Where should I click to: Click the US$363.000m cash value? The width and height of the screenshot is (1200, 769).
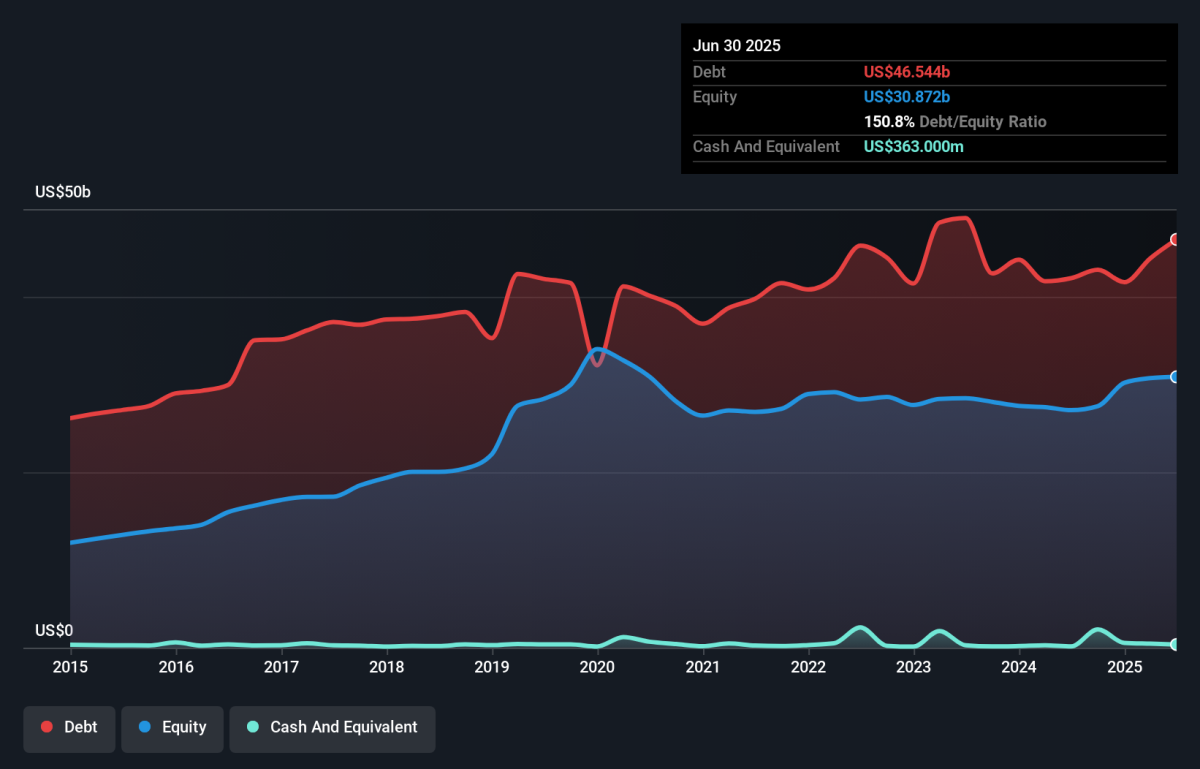click(914, 147)
